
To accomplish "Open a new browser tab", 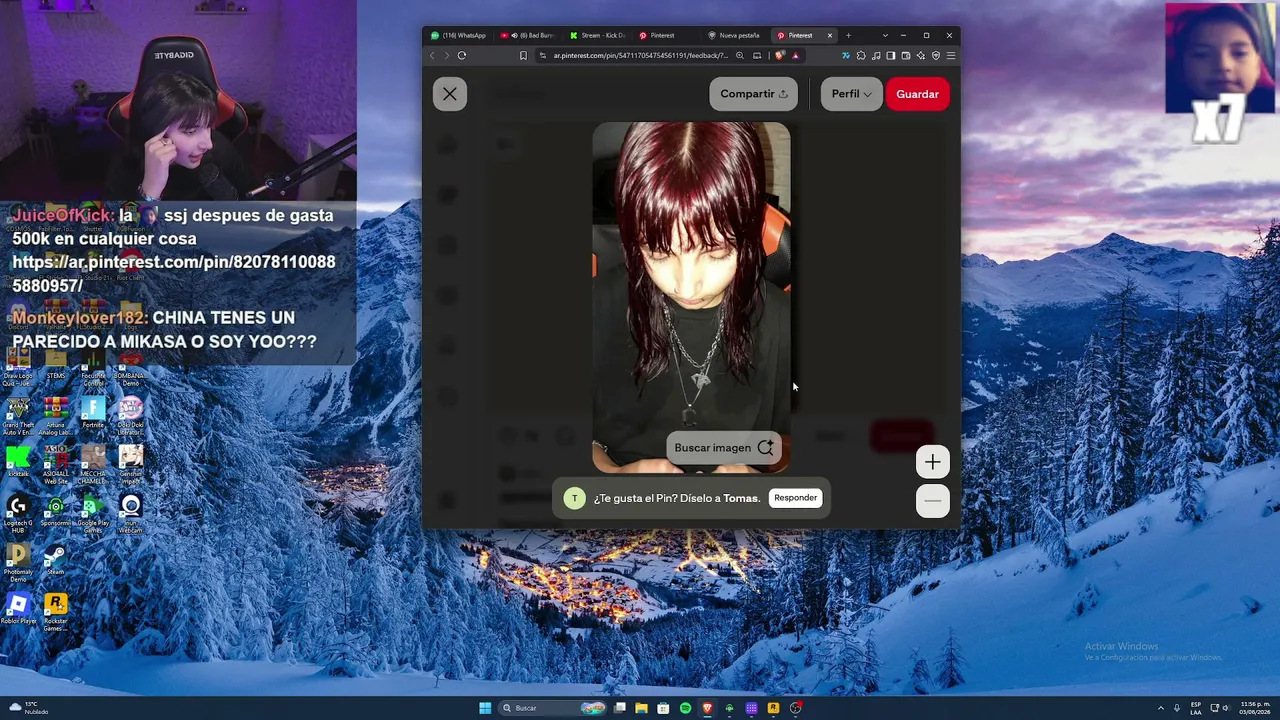I will (x=848, y=36).
